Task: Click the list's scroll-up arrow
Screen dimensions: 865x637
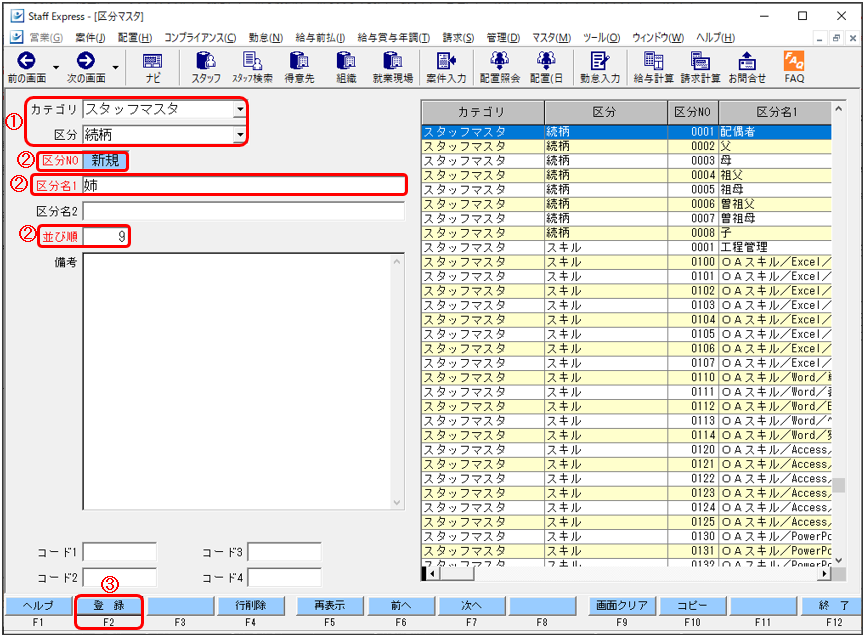Action: [839, 109]
